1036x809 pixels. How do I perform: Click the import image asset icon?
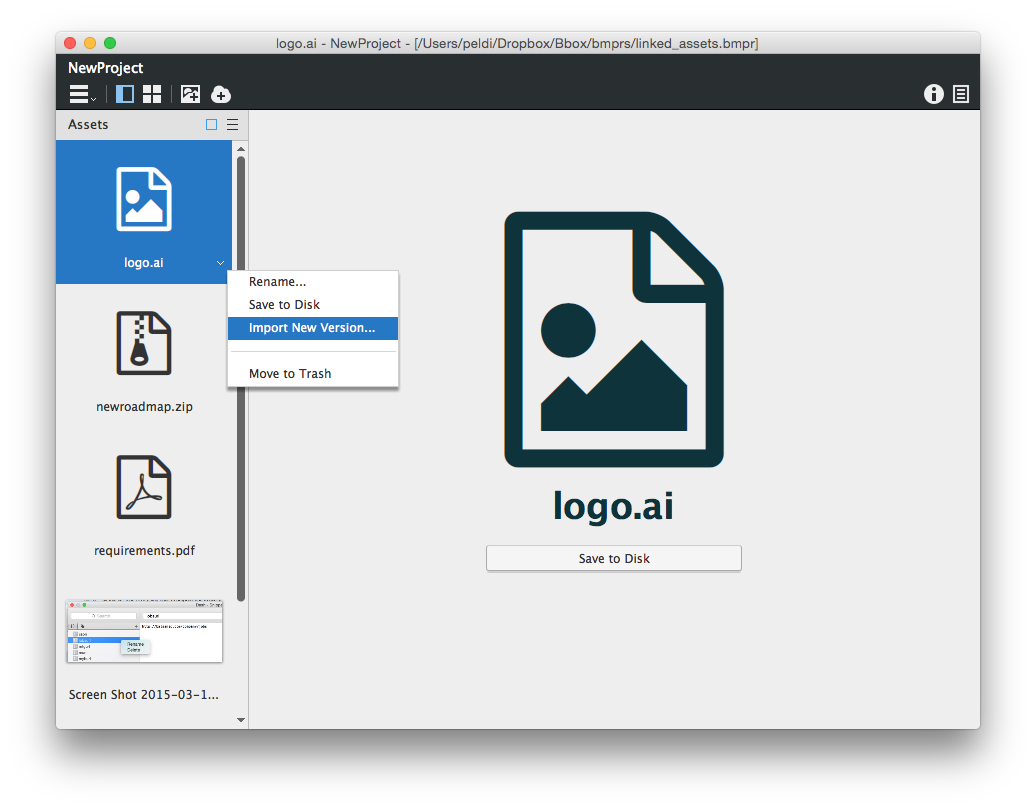(190, 94)
